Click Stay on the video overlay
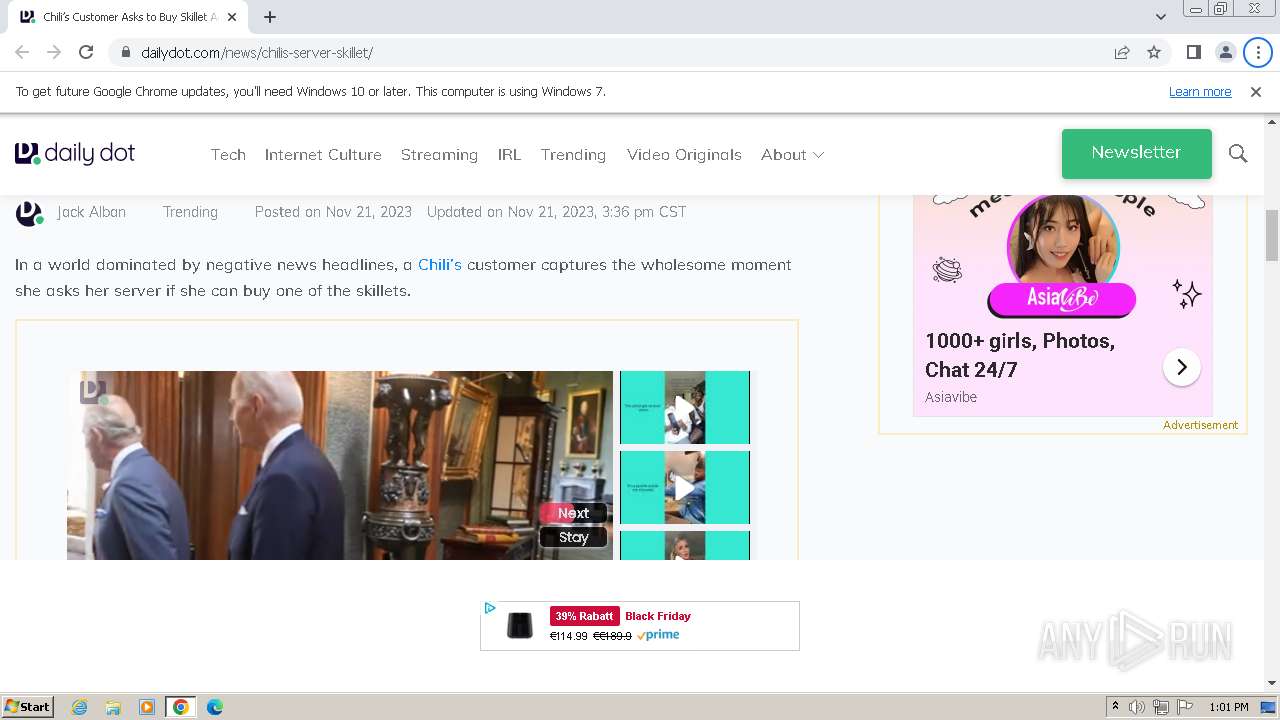 point(573,537)
